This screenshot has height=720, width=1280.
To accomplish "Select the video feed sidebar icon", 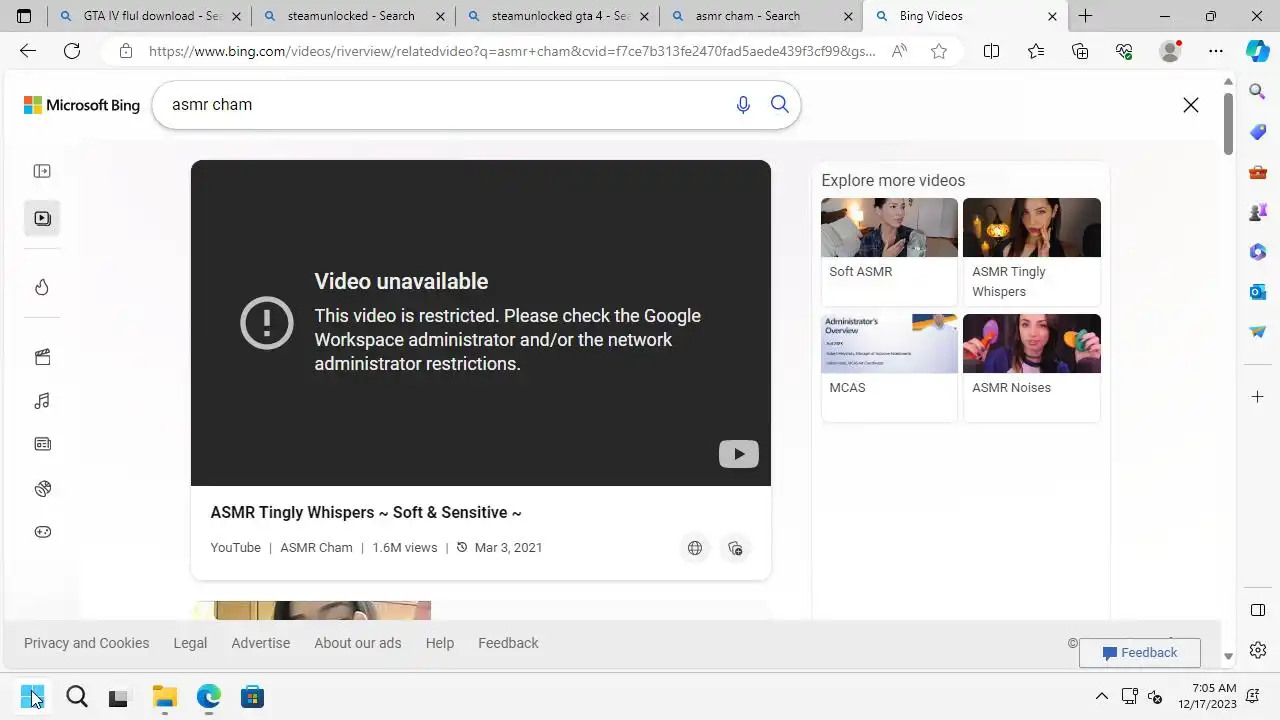I will [42, 218].
